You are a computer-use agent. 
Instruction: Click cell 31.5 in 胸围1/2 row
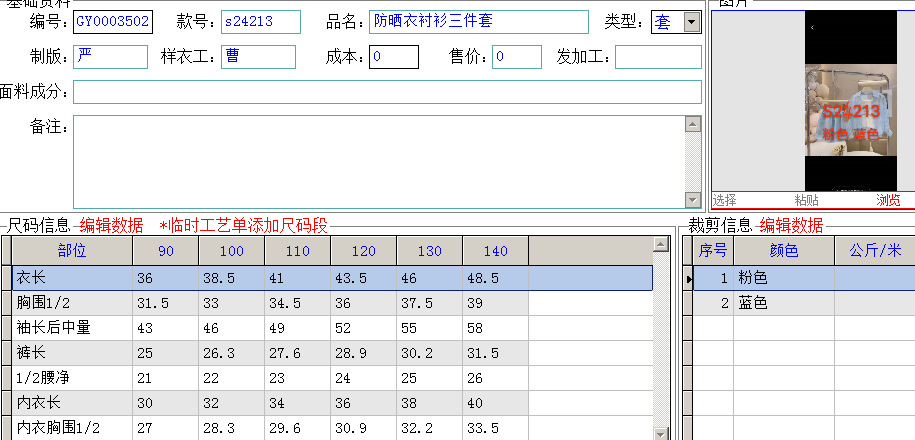click(166, 303)
